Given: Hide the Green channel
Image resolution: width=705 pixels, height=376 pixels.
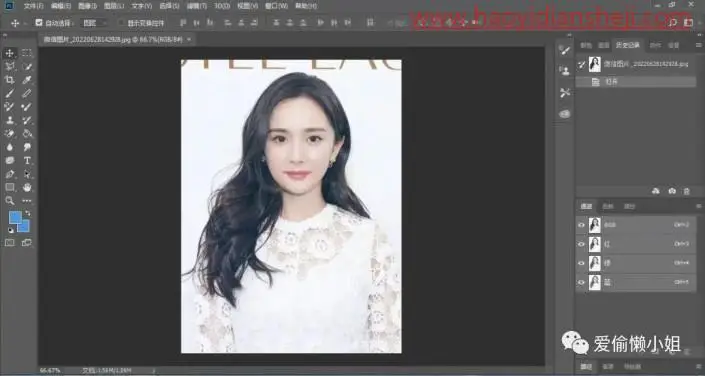Looking at the screenshot, I should tap(581, 263).
